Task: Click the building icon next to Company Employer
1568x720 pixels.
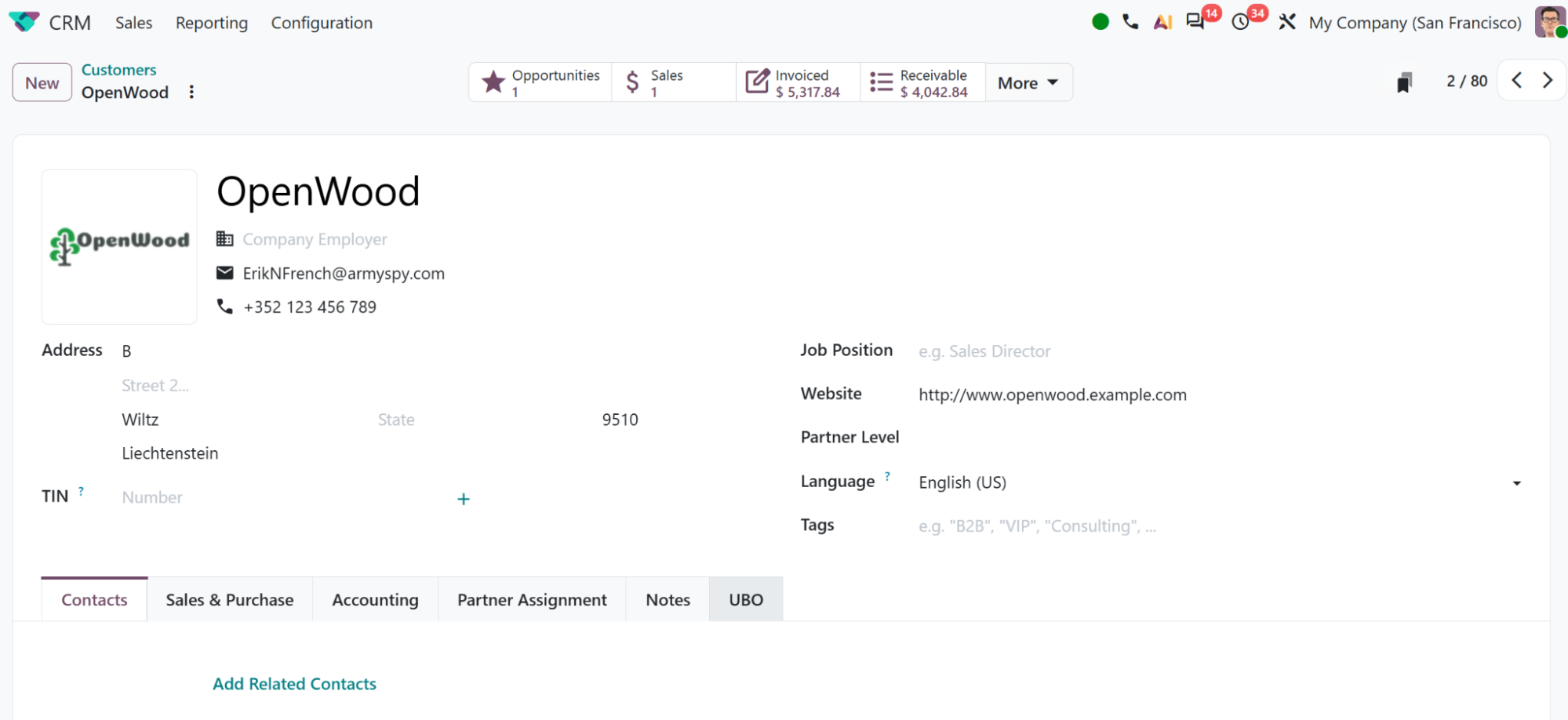Action: point(225,238)
